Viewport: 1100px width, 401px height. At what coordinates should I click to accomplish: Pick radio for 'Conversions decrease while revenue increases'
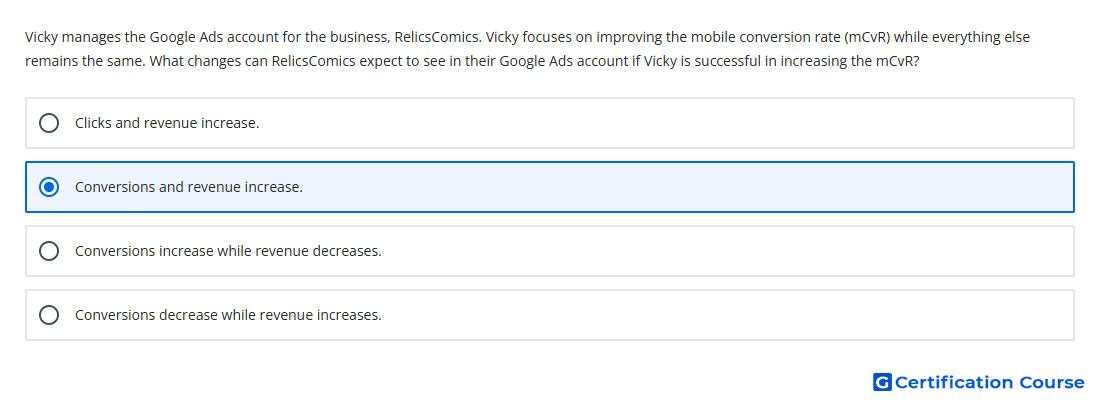click(x=49, y=315)
